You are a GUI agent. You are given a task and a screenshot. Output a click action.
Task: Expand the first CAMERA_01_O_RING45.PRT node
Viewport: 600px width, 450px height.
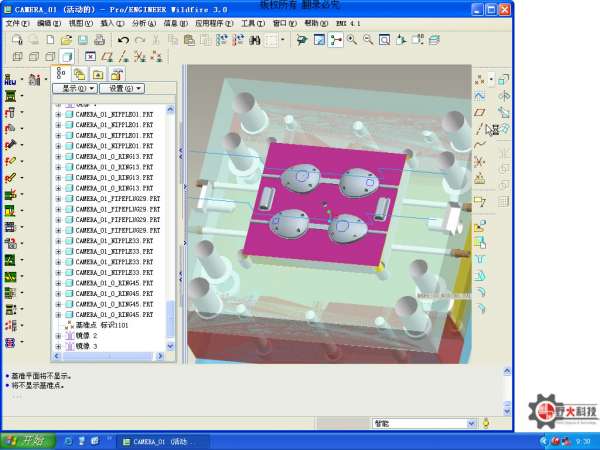click(58, 283)
